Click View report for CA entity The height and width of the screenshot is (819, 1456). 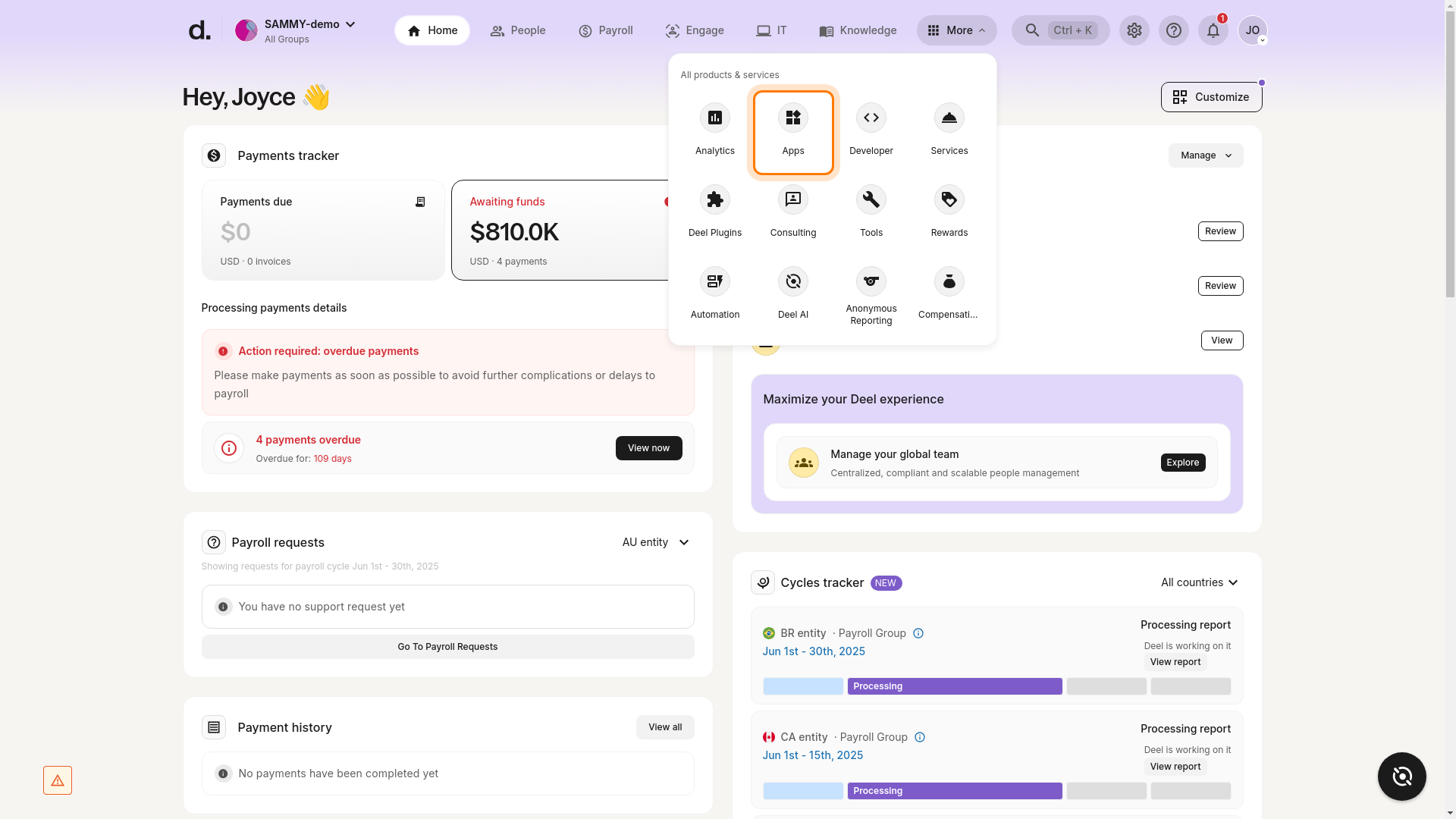pos(1175,767)
